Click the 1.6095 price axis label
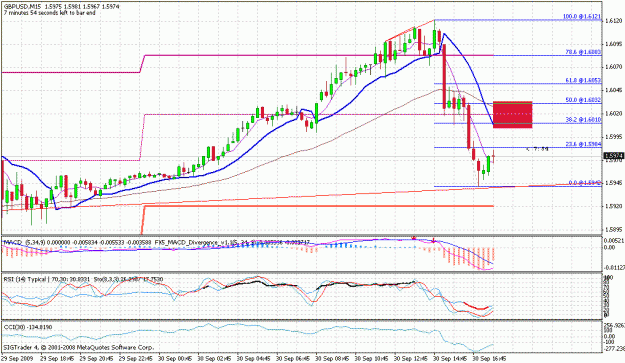Image resolution: width=625 pixels, height=363 pixels. click(x=614, y=44)
